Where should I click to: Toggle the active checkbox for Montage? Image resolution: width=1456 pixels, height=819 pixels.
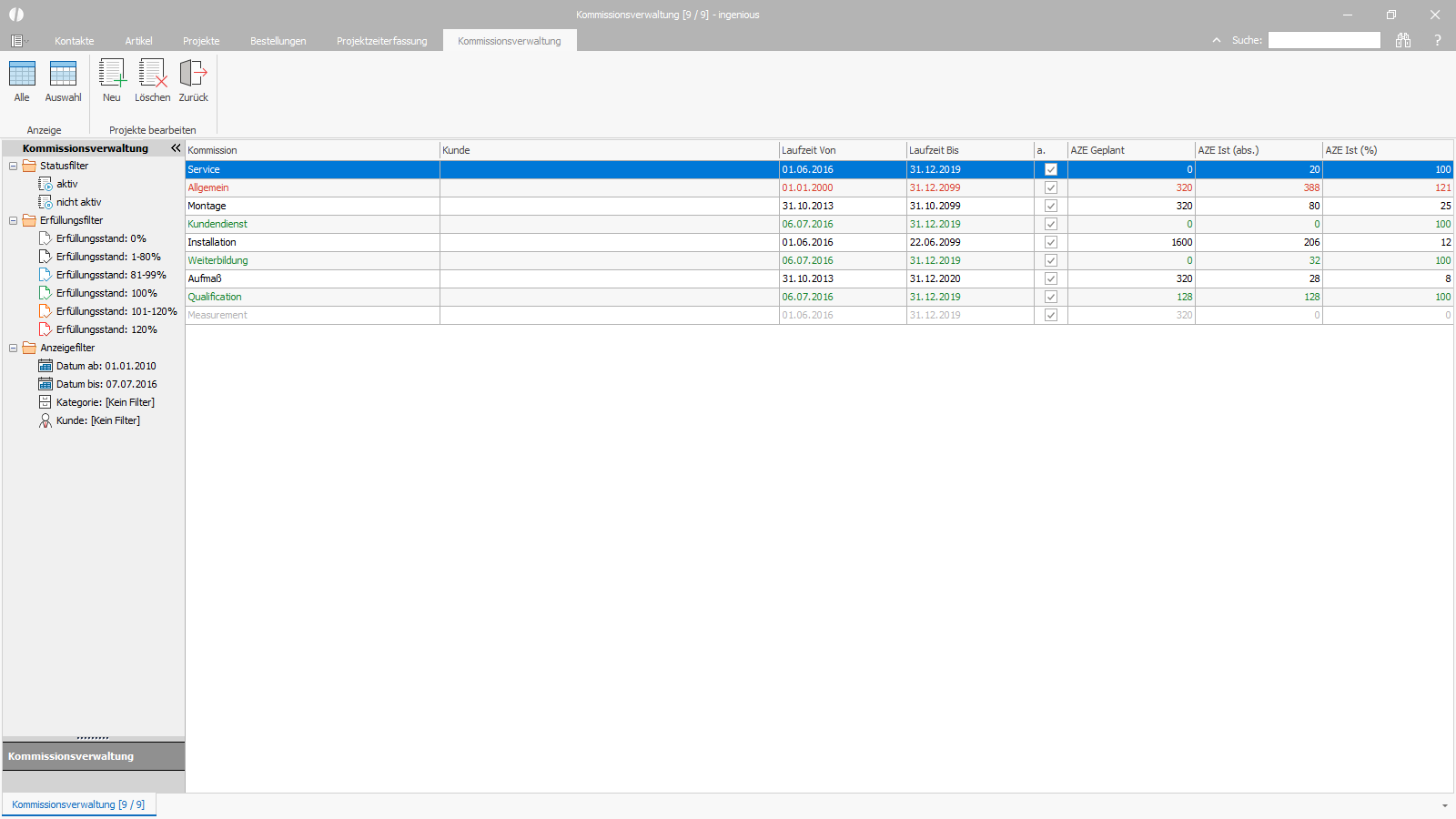pos(1051,206)
